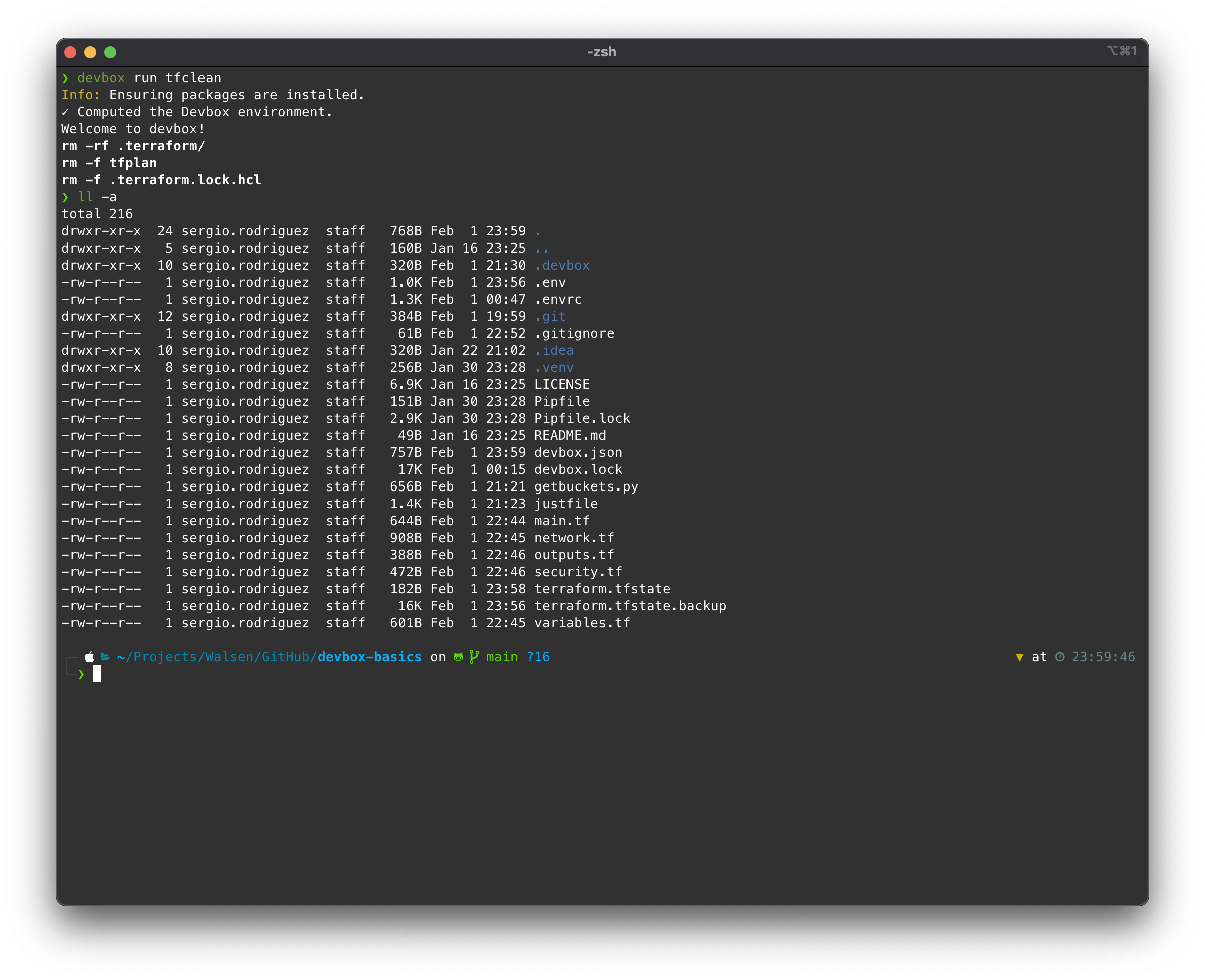Screen dimensions: 1205x980
Task: Click the .envrc file name
Action: [x=558, y=299]
